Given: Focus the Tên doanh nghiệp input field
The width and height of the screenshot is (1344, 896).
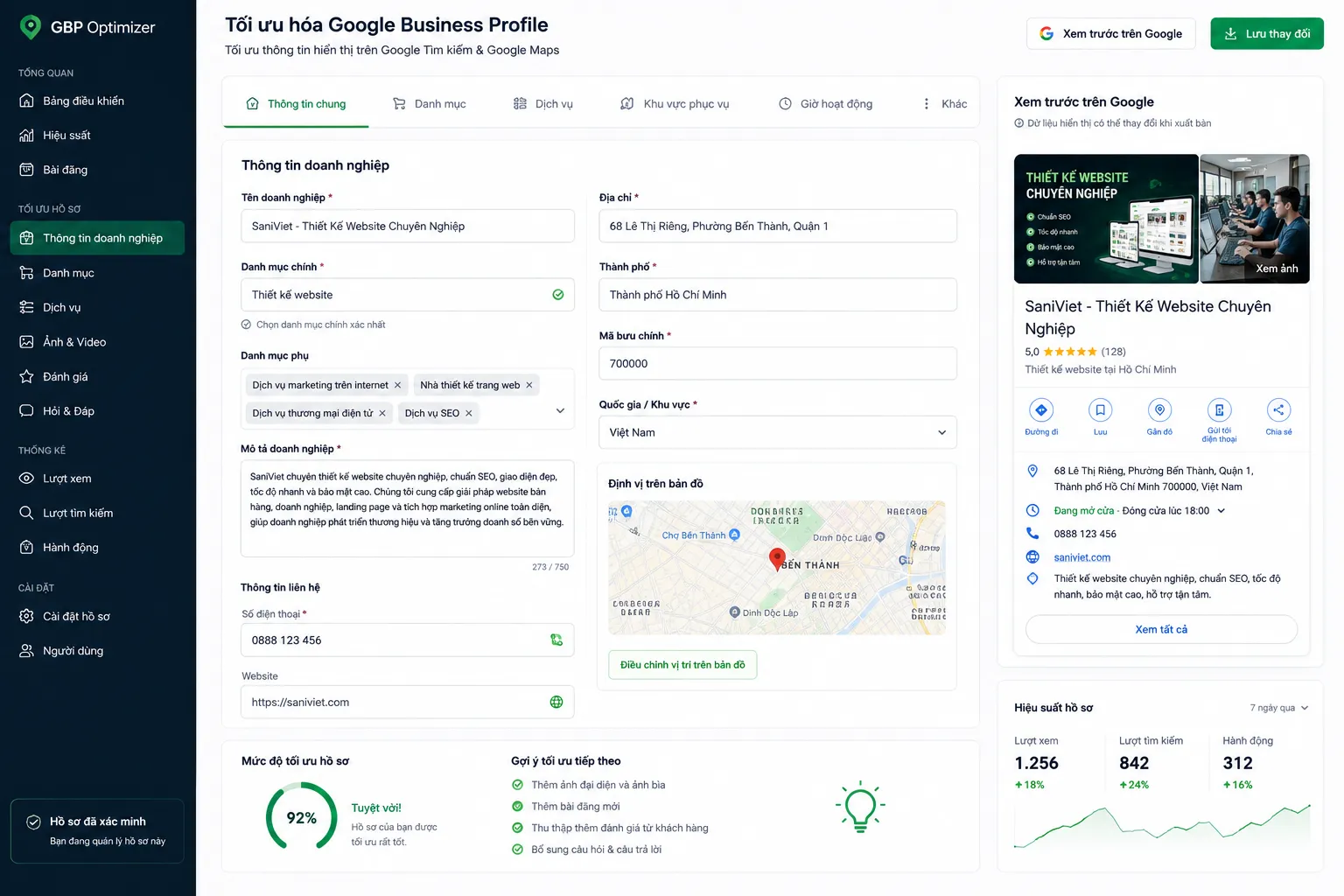Looking at the screenshot, I should point(408,226).
